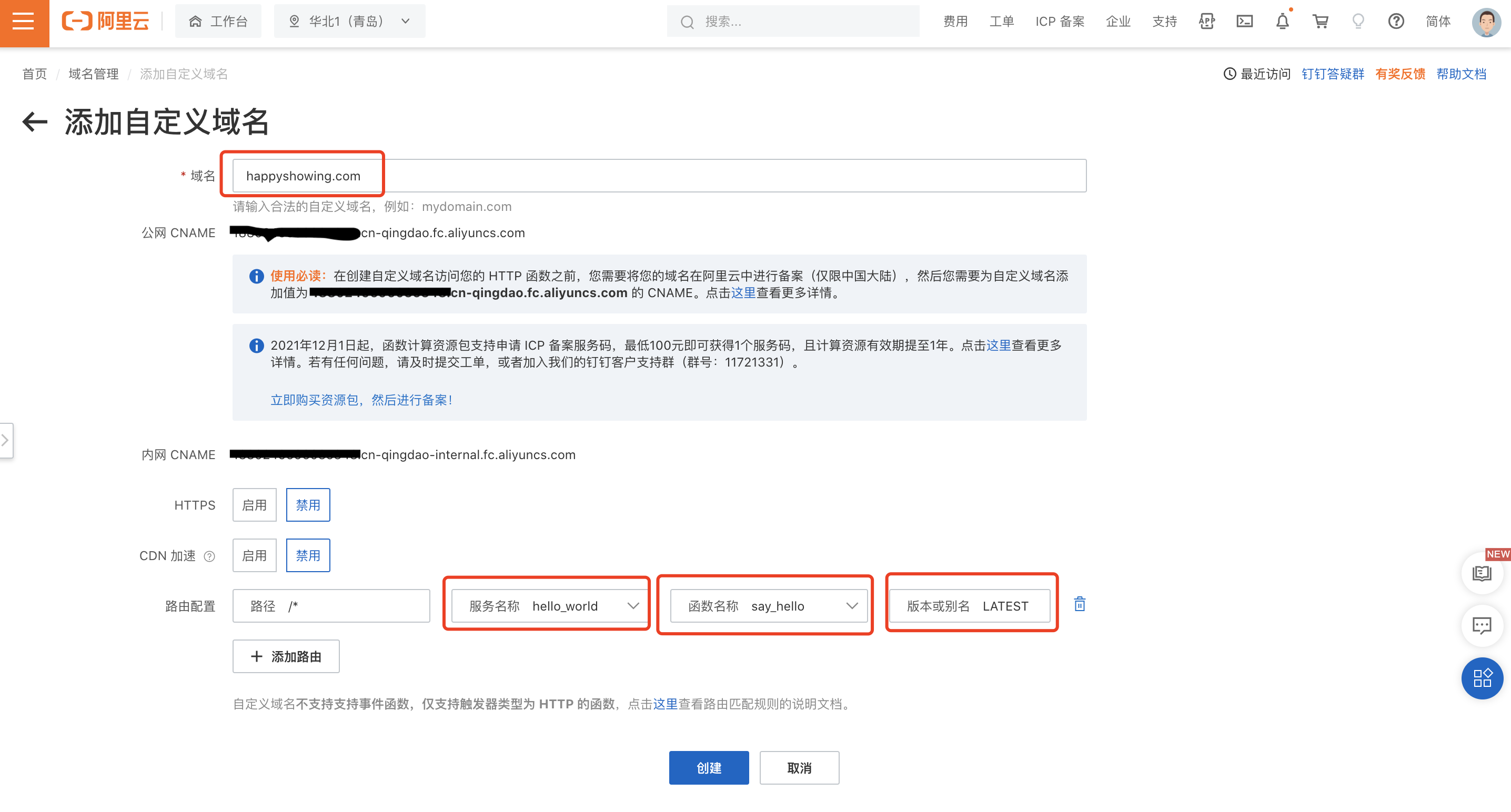Delete the route via trash icon
The width and height of the screenshot is (1511, 812).
point(1079,604)
